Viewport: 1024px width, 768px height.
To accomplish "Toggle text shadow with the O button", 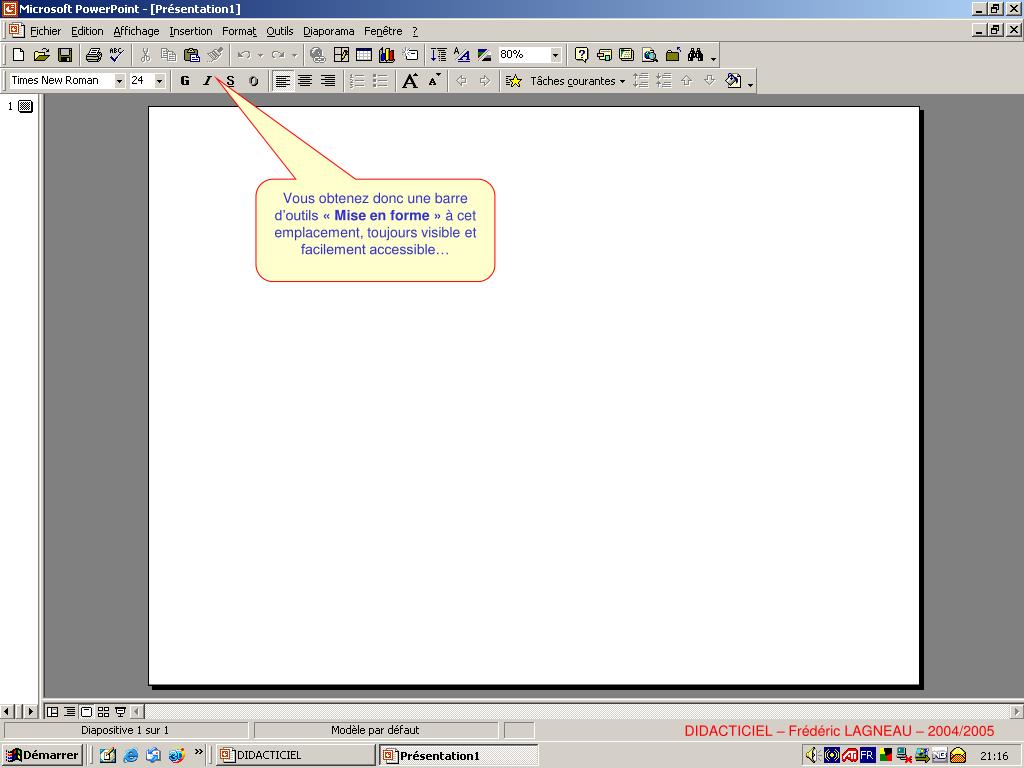I will pos(253,81).
